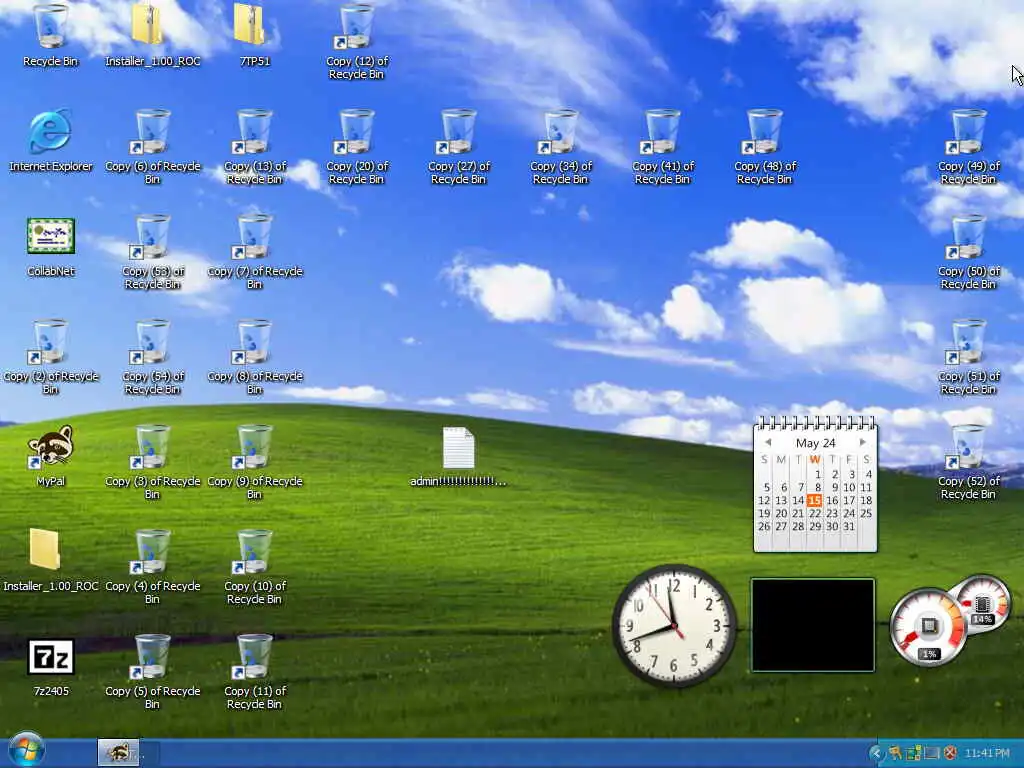Select Copy (27) of Recycle Bin
This screenshot has width=1024, height=768.
coord(458,147)
